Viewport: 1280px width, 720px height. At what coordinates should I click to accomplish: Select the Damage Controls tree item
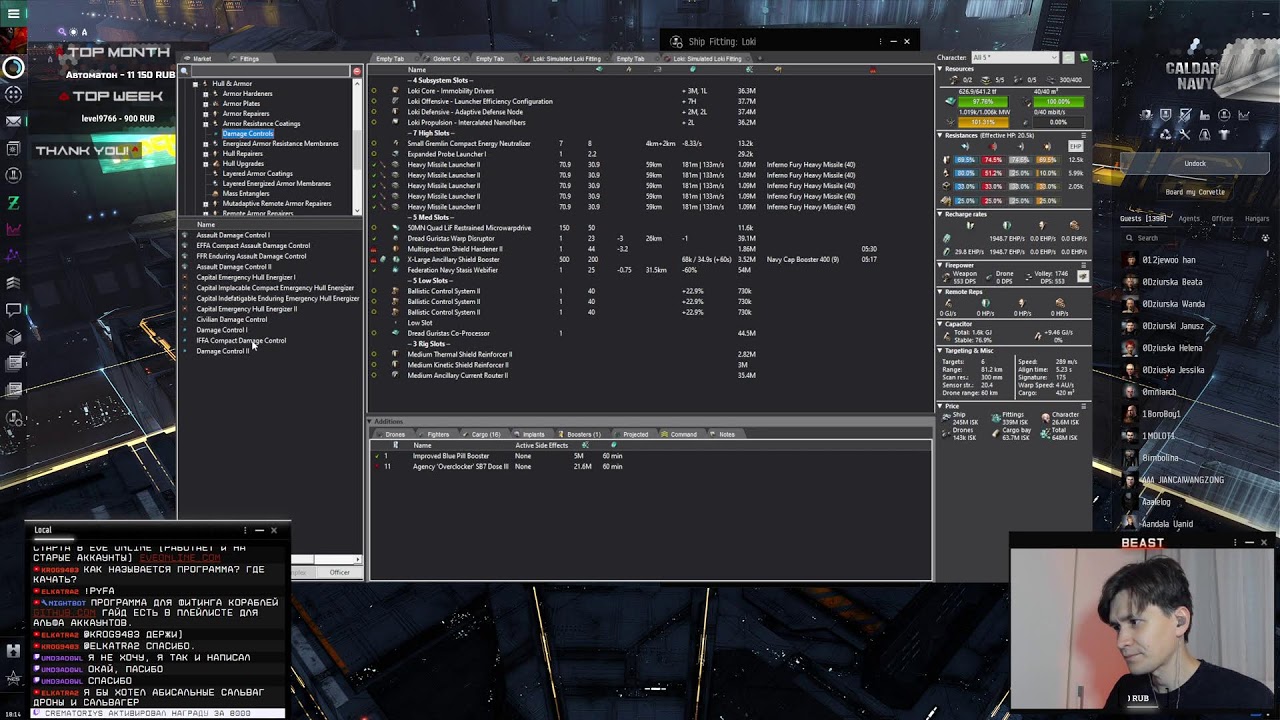[x=247, y=134]
